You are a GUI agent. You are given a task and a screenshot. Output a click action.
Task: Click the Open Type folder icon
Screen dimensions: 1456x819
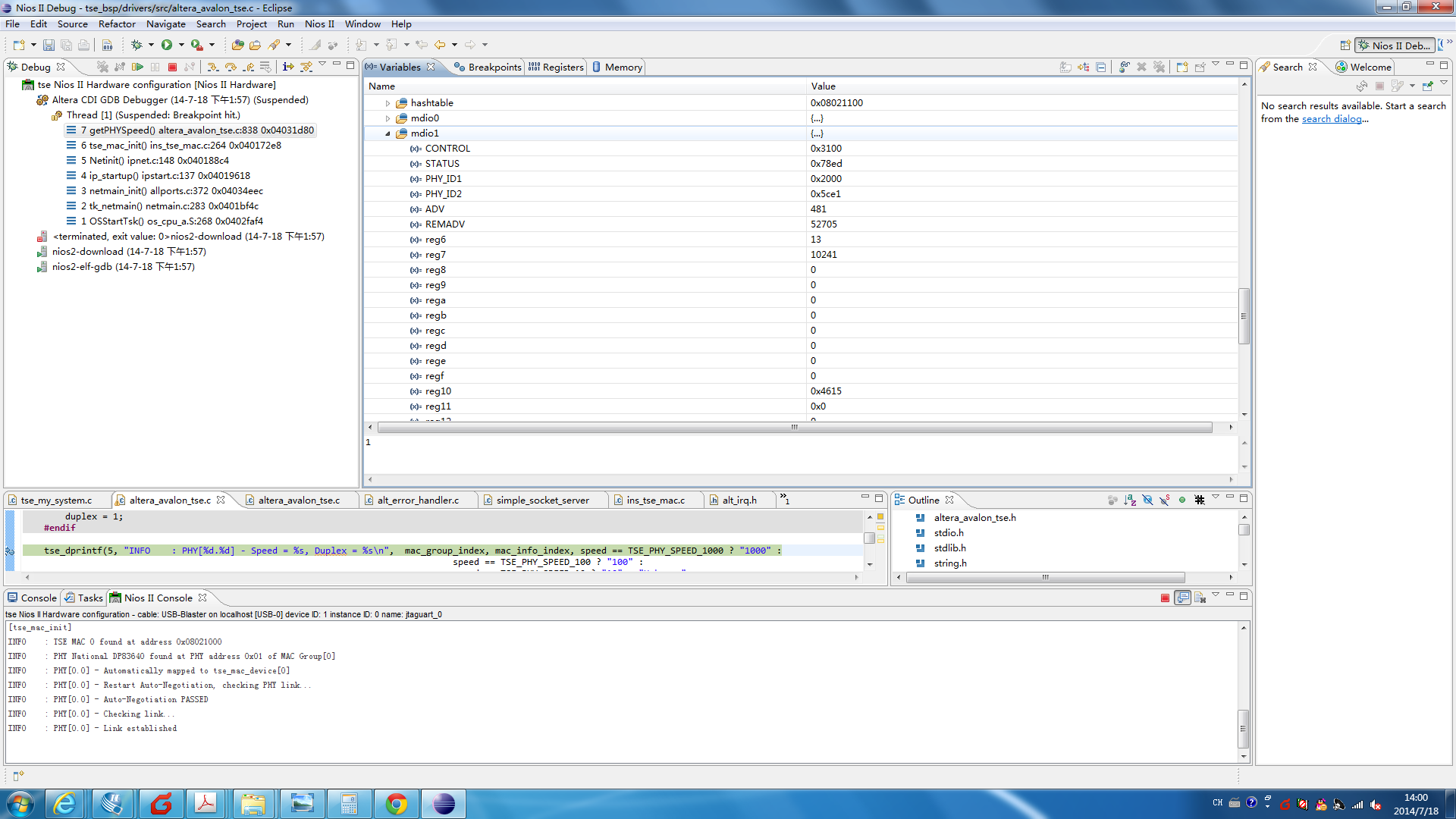(237, 45)
